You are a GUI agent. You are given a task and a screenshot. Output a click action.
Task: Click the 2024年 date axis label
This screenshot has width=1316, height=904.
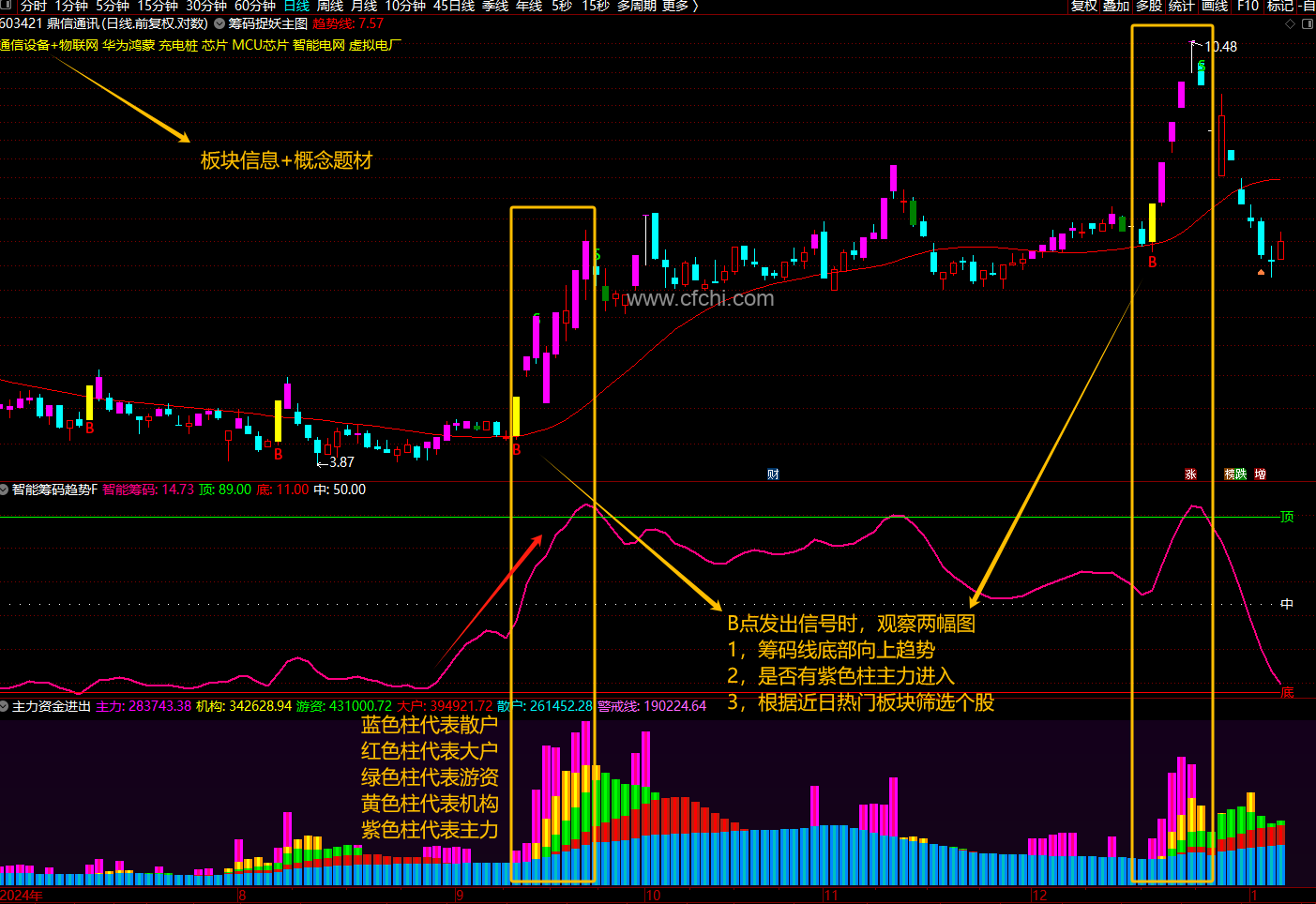coord(22,896)
